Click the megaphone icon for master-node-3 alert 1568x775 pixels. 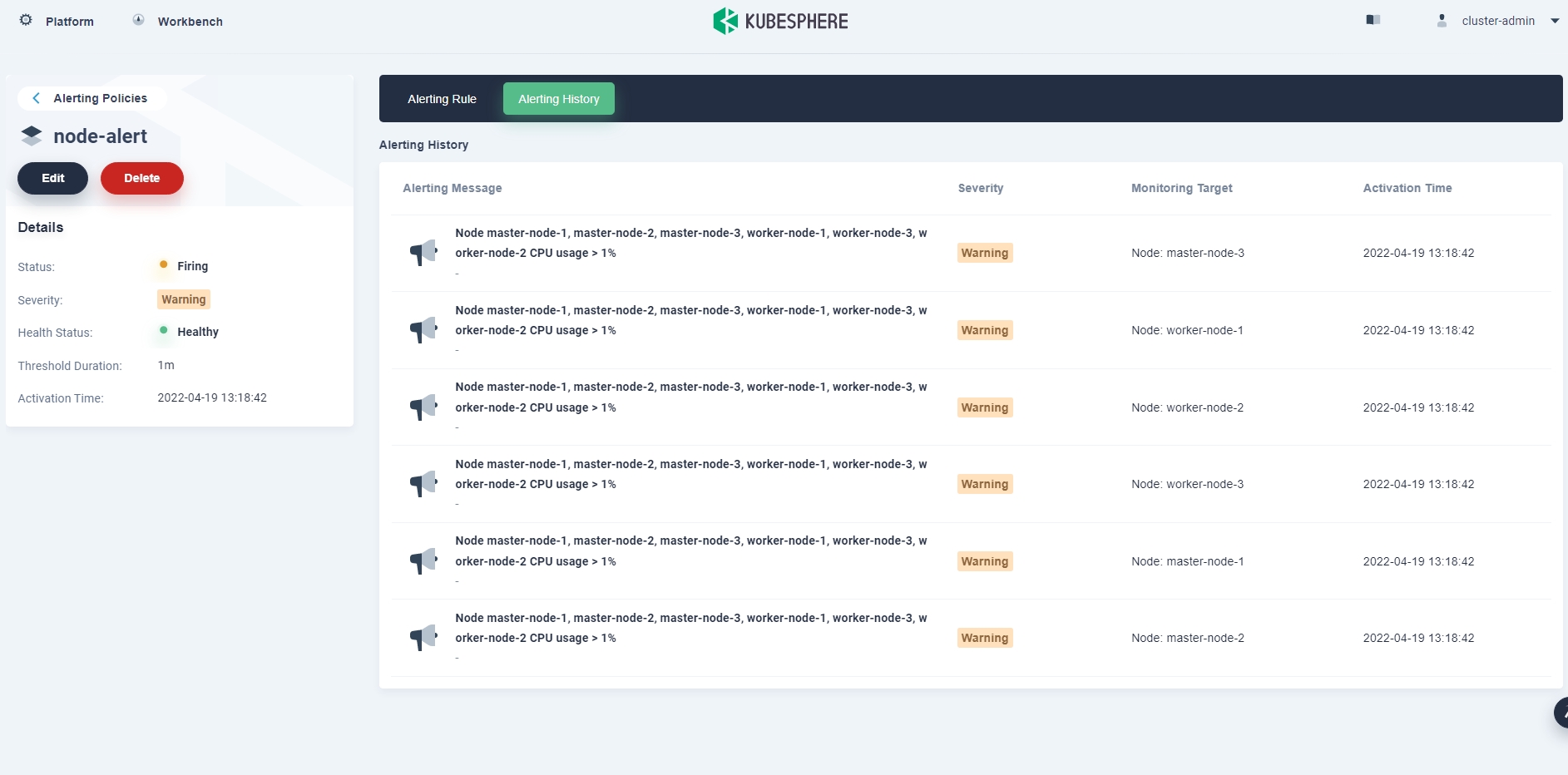[423, 252]
